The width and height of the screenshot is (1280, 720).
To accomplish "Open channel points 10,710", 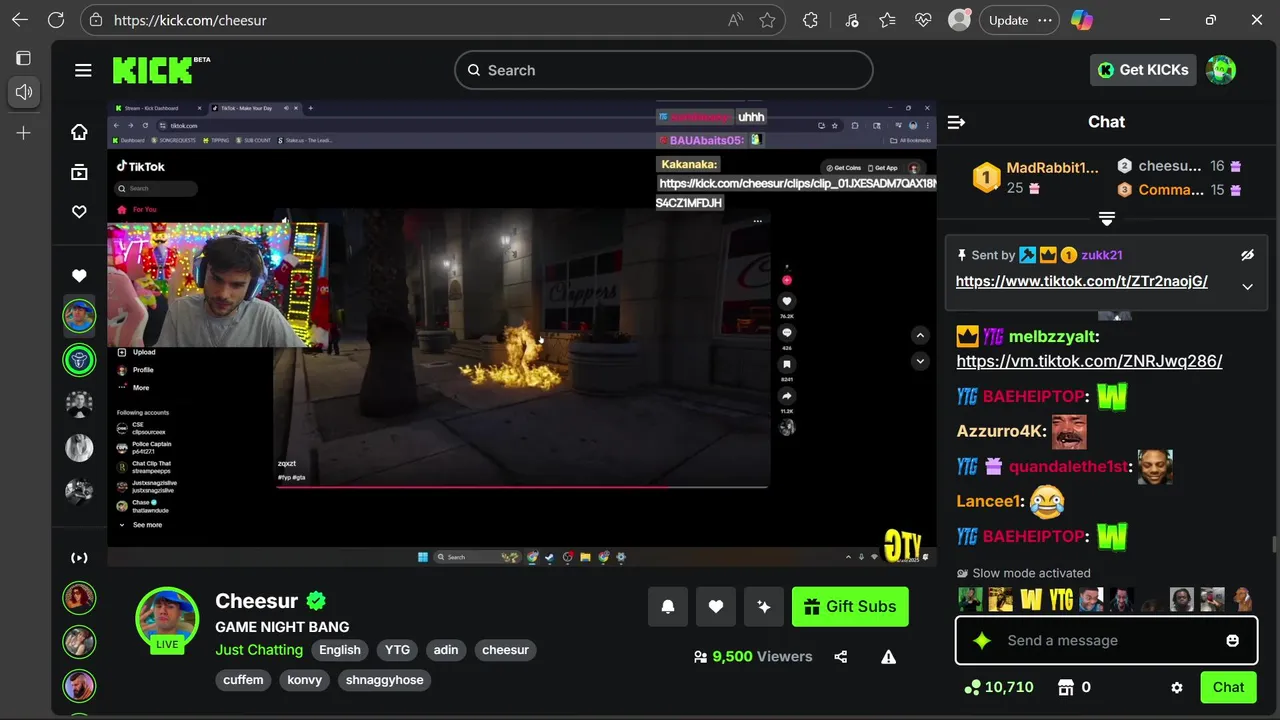I will click(x=998, y=687).
